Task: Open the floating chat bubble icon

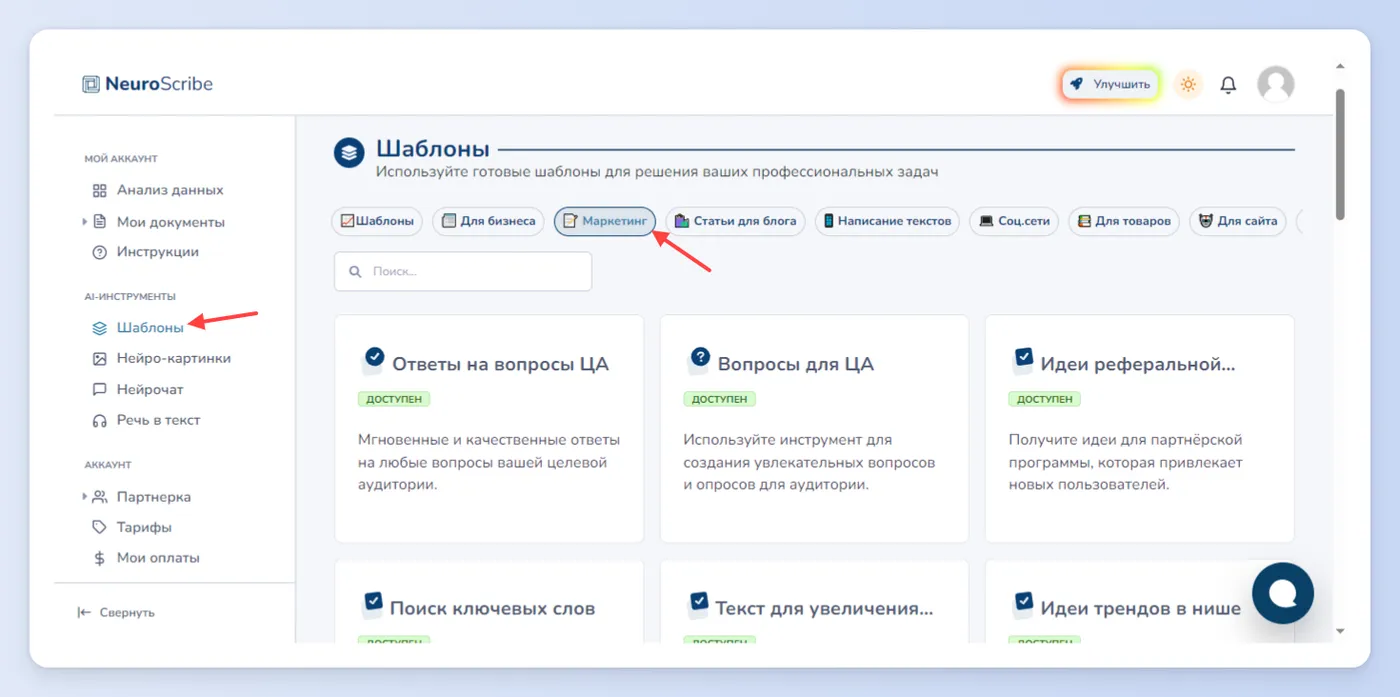Action: point(1283,593)
